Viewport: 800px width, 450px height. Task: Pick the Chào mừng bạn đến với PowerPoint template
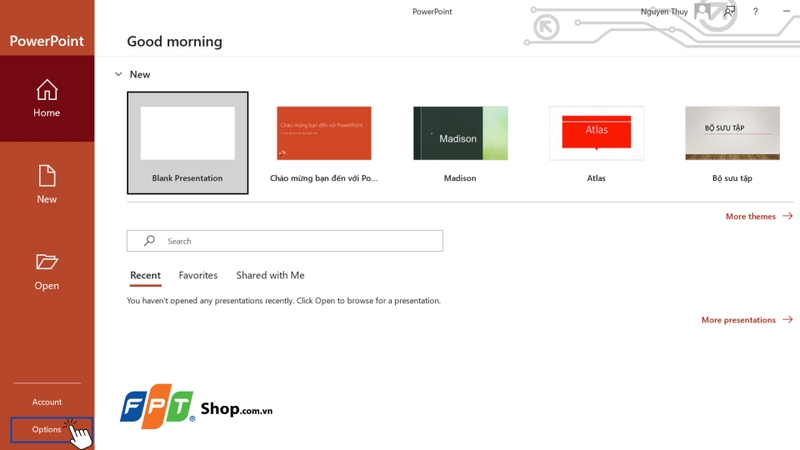324,143
